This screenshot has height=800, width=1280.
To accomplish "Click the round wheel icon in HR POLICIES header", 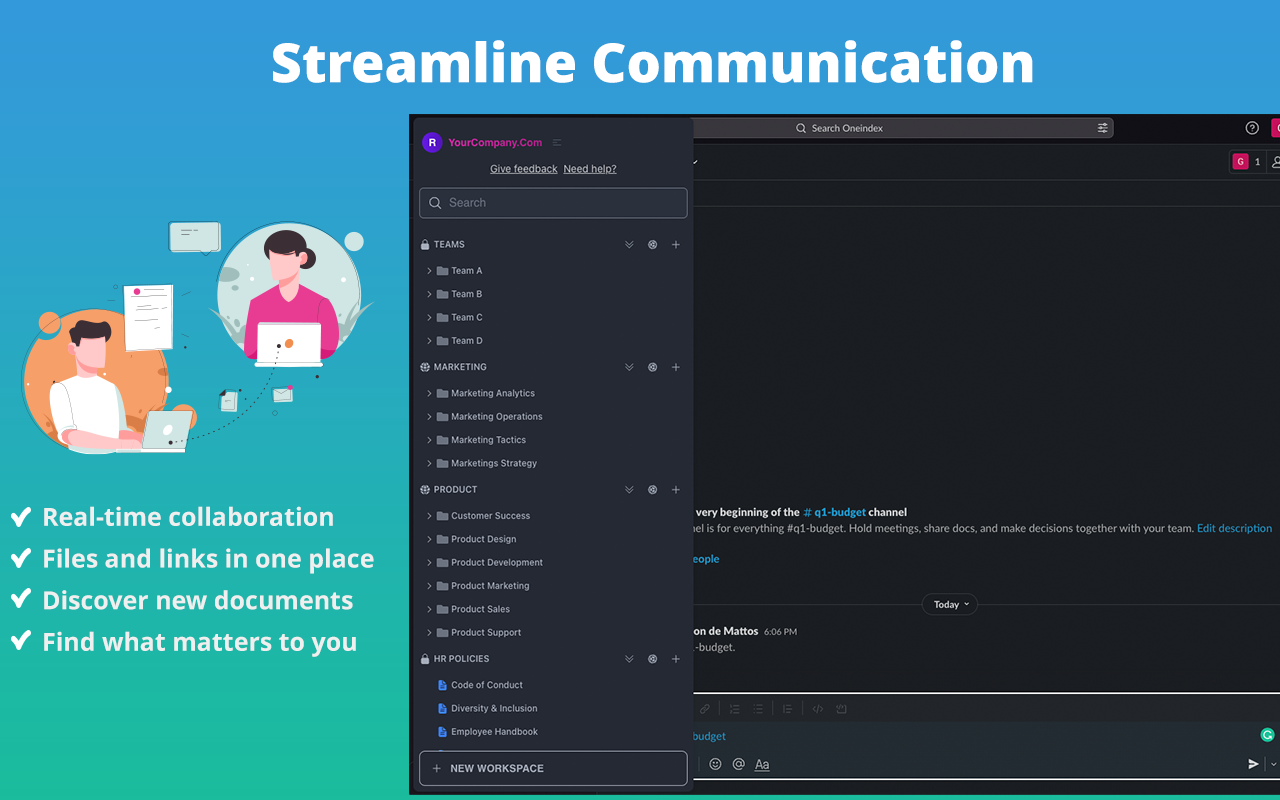I will click(653, 659).
